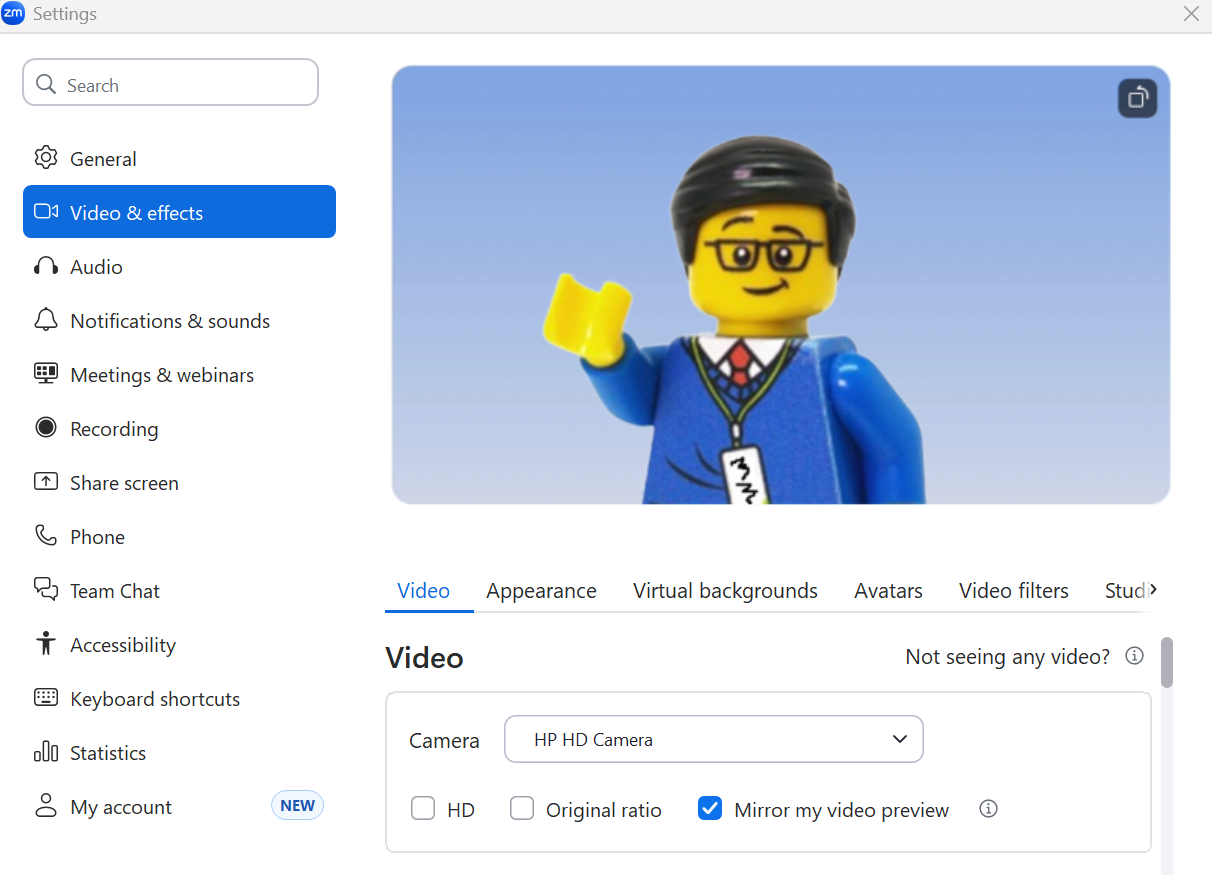Click the Team Chat bubble icon
Viewport: 1212px width, 875px height.
click(46, 590)
